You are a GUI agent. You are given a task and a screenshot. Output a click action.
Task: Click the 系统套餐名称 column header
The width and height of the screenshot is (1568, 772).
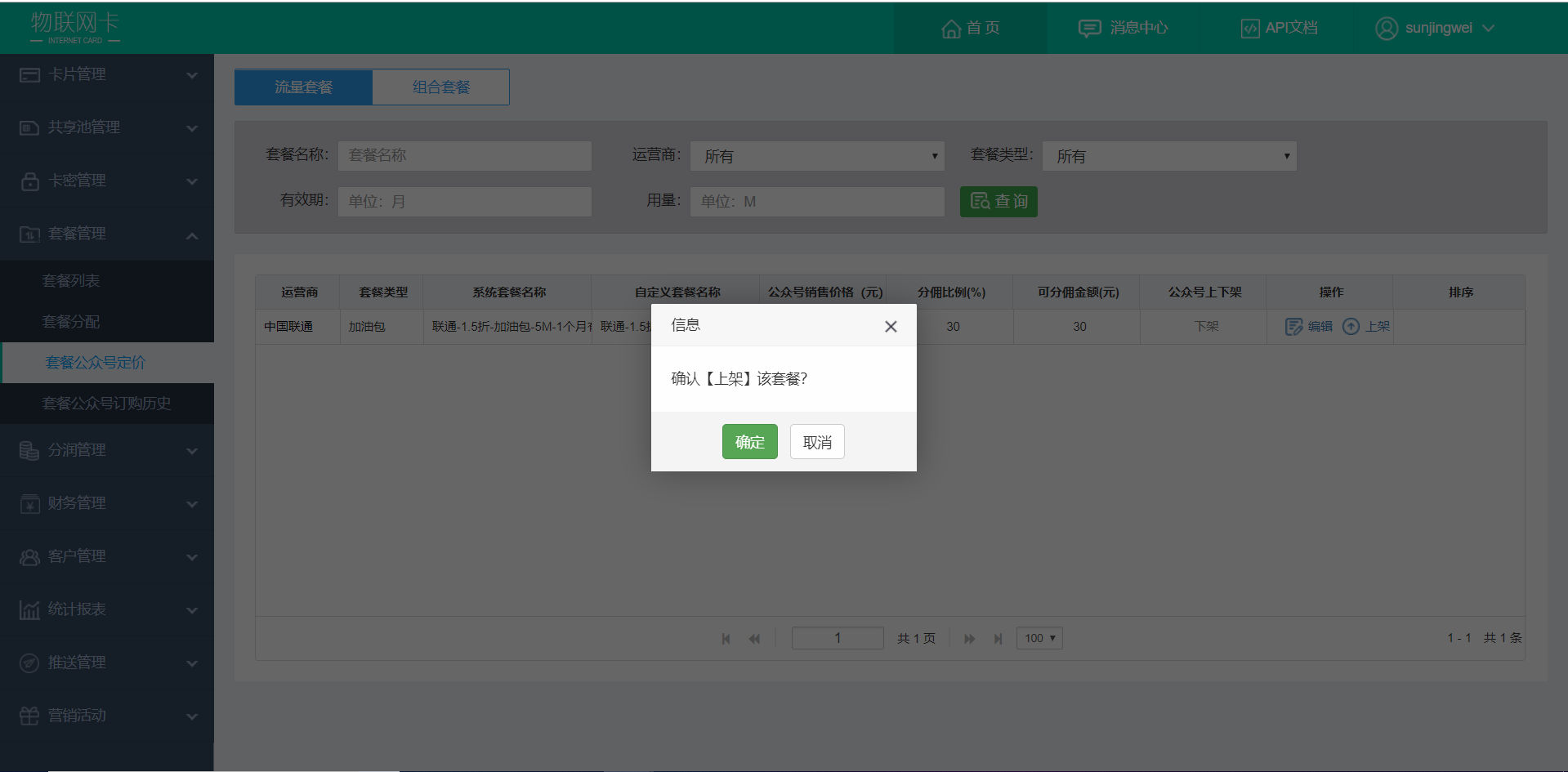pyautogui.click(x=509, y=292)
